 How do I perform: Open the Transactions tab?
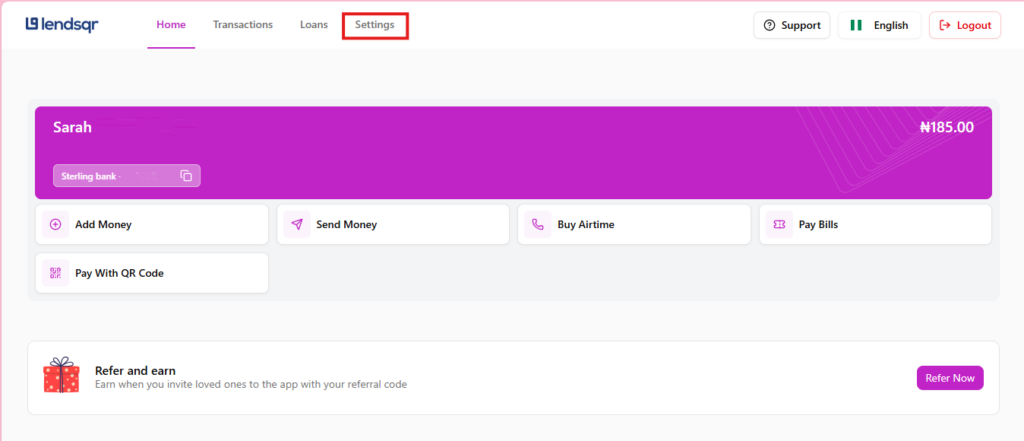(x=242, y=25)
